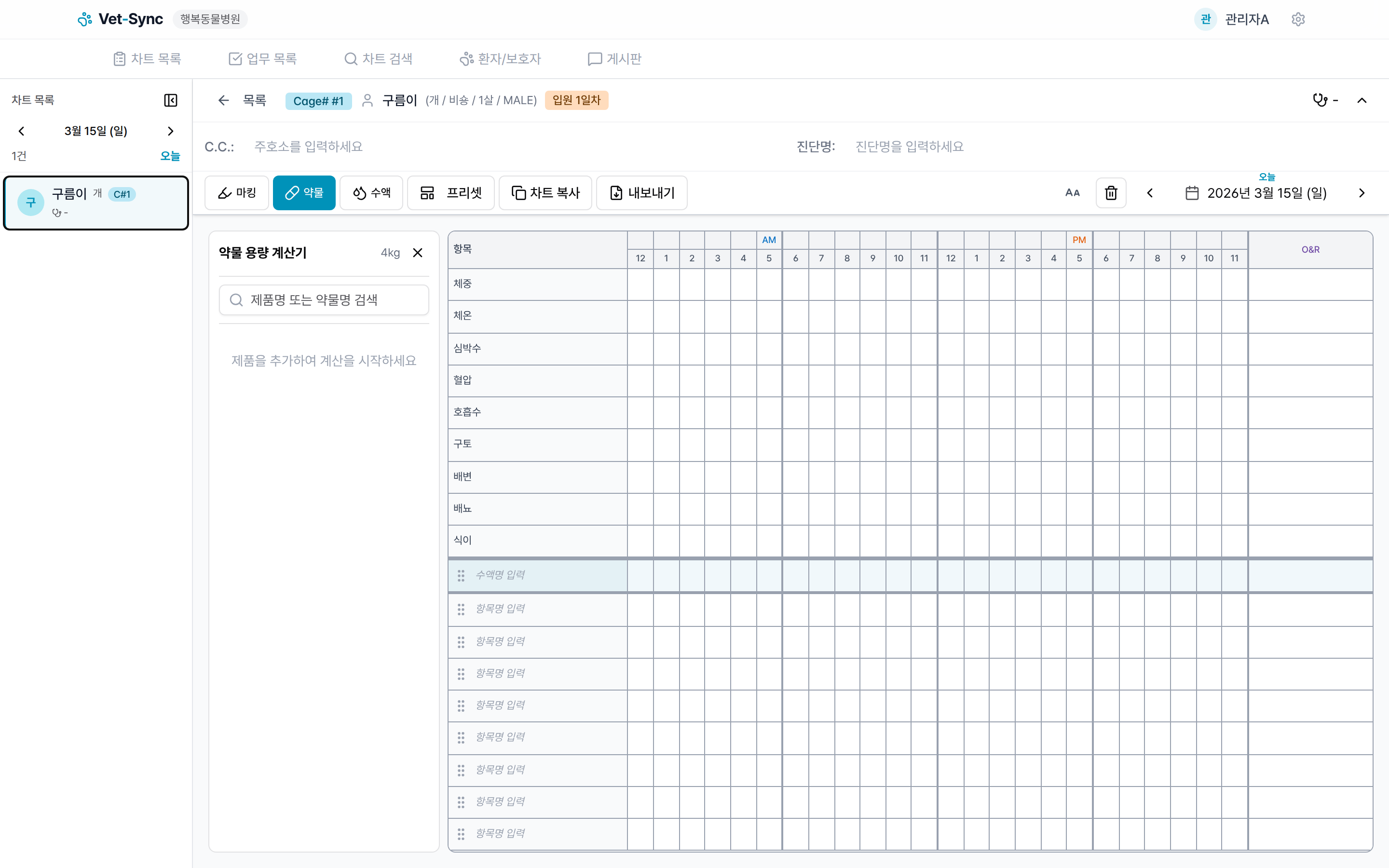Click the search icon in dose calculator
Screen dimensions: 1389x868
(236, 299)
